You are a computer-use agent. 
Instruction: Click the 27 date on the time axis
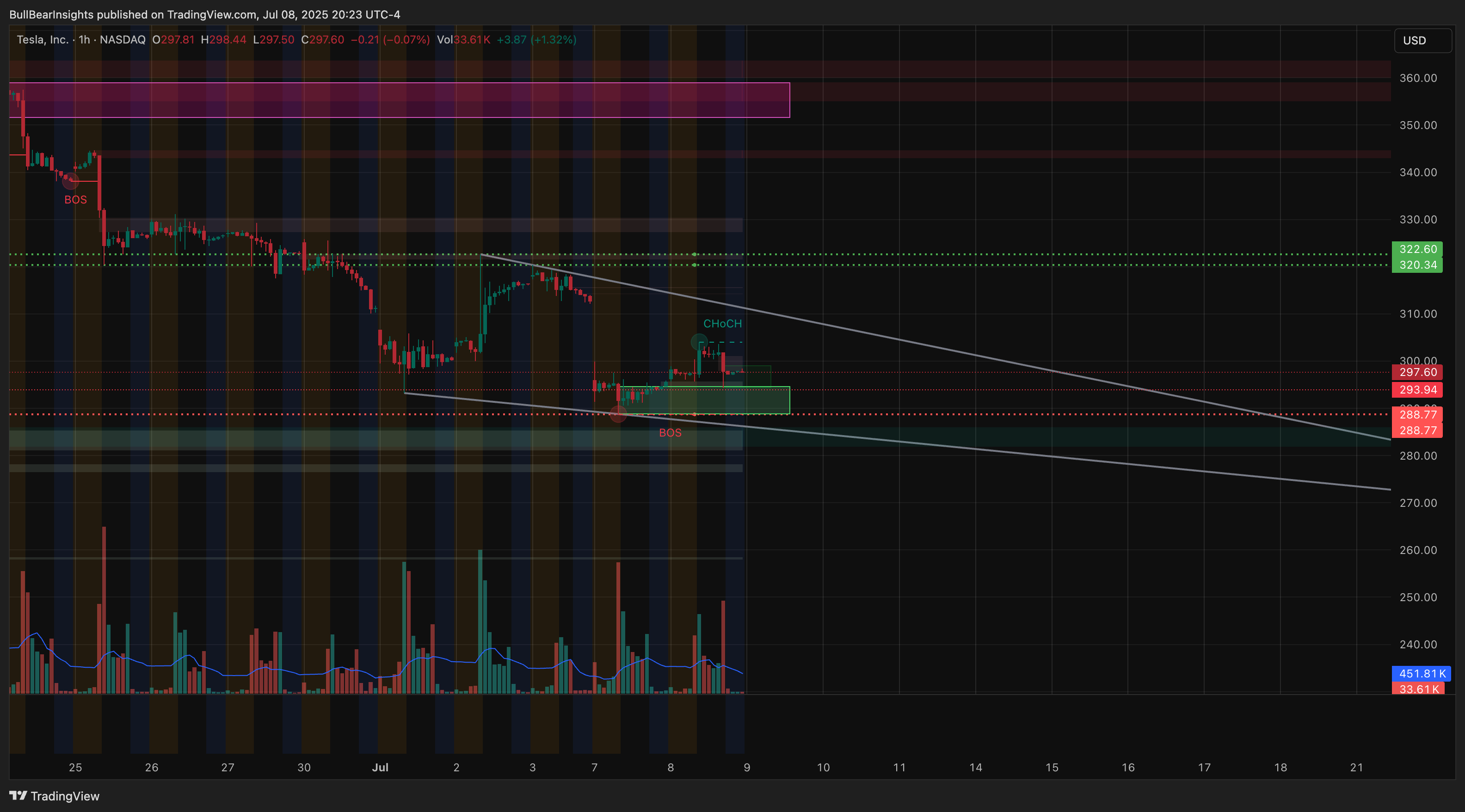pyautogui.click(x=228, y=767)
